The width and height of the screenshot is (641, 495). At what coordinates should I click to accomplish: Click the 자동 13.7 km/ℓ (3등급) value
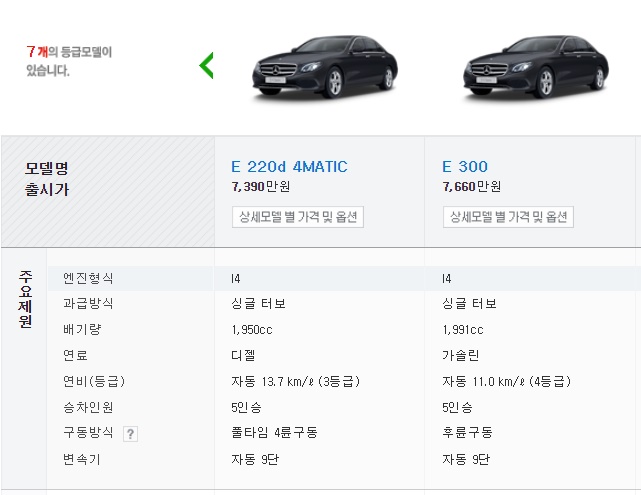[x=296, y=381]
